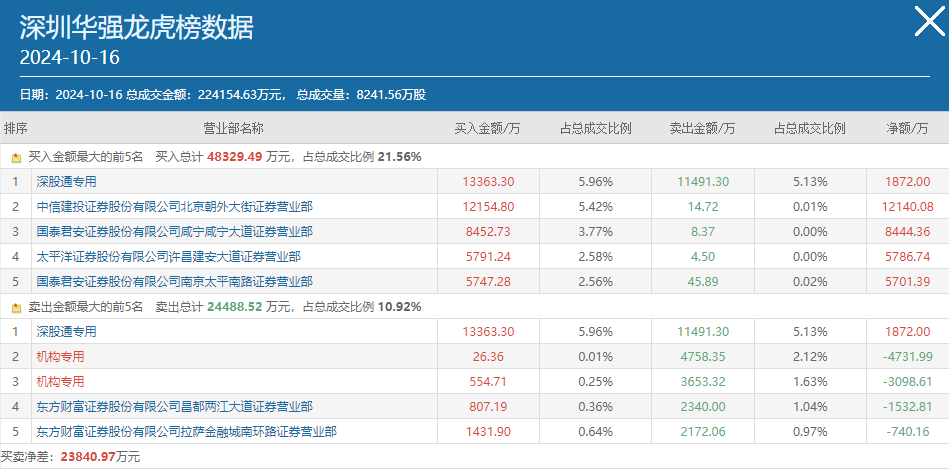Select buy amount 1431.90 cell
The height and width of the screenshot is (471, 949).
click(x=488, y=432)
